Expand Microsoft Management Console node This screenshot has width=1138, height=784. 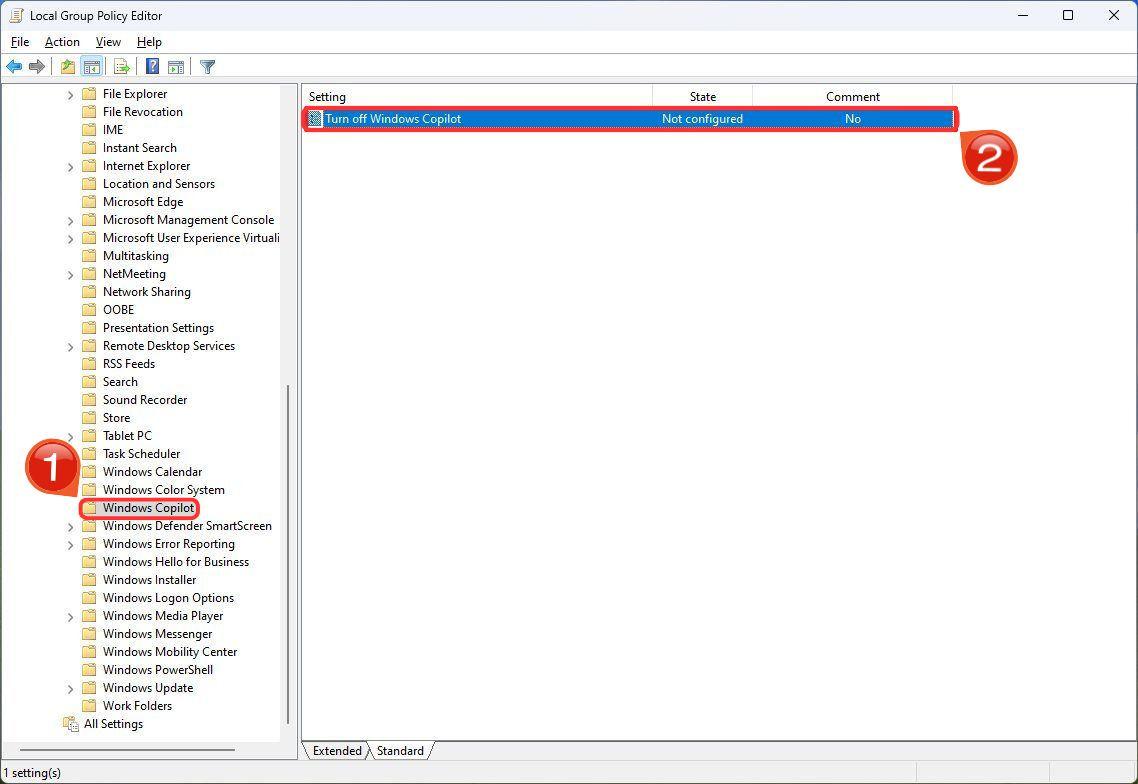tap(70, 221)
